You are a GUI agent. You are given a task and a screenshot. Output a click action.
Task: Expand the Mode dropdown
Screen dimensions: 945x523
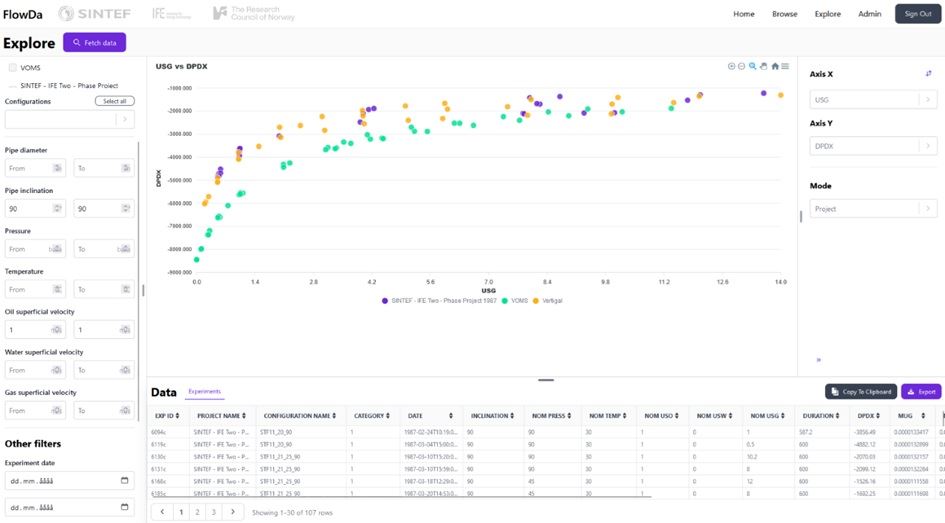(873, 209)
